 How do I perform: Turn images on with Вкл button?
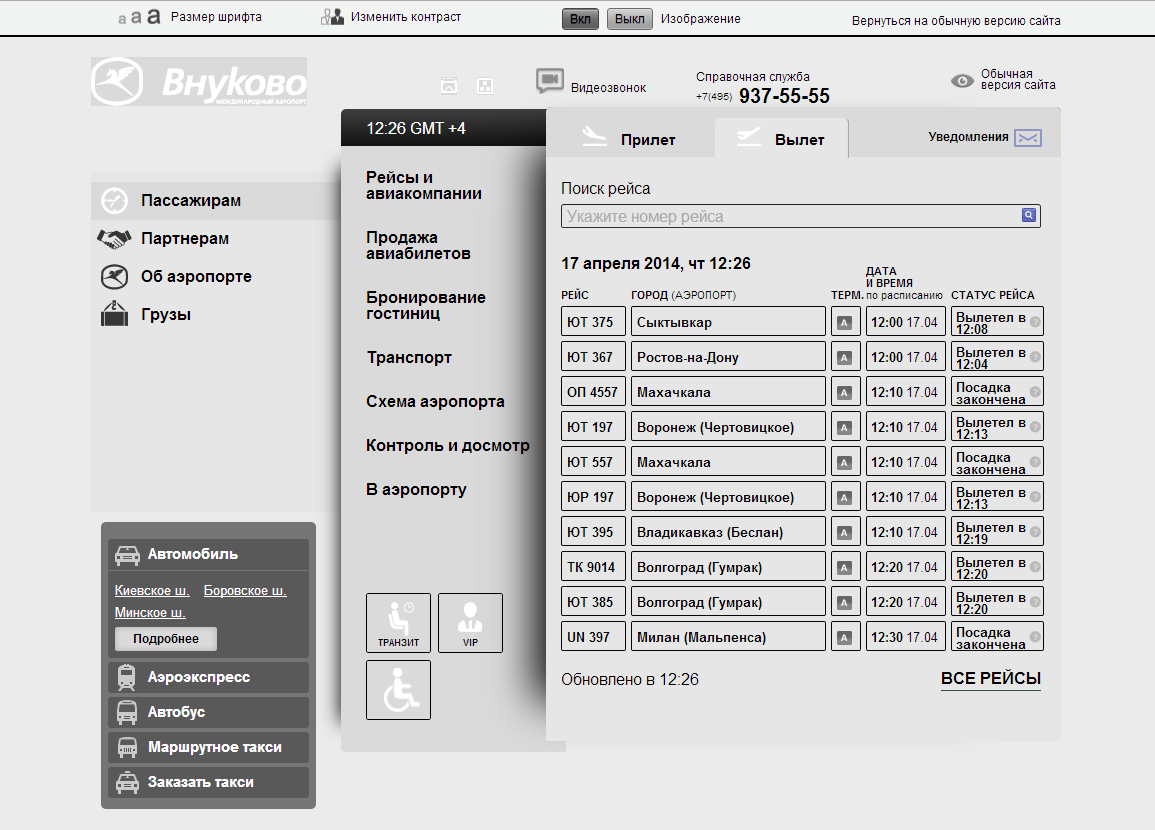(580, 19)
